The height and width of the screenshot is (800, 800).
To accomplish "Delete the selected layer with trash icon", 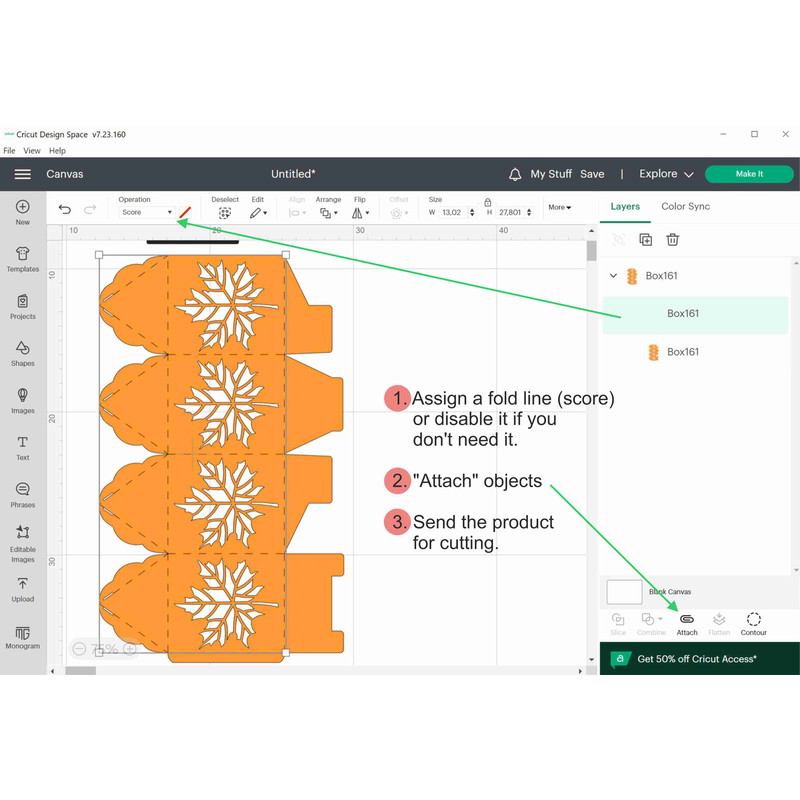I will 673,240.
